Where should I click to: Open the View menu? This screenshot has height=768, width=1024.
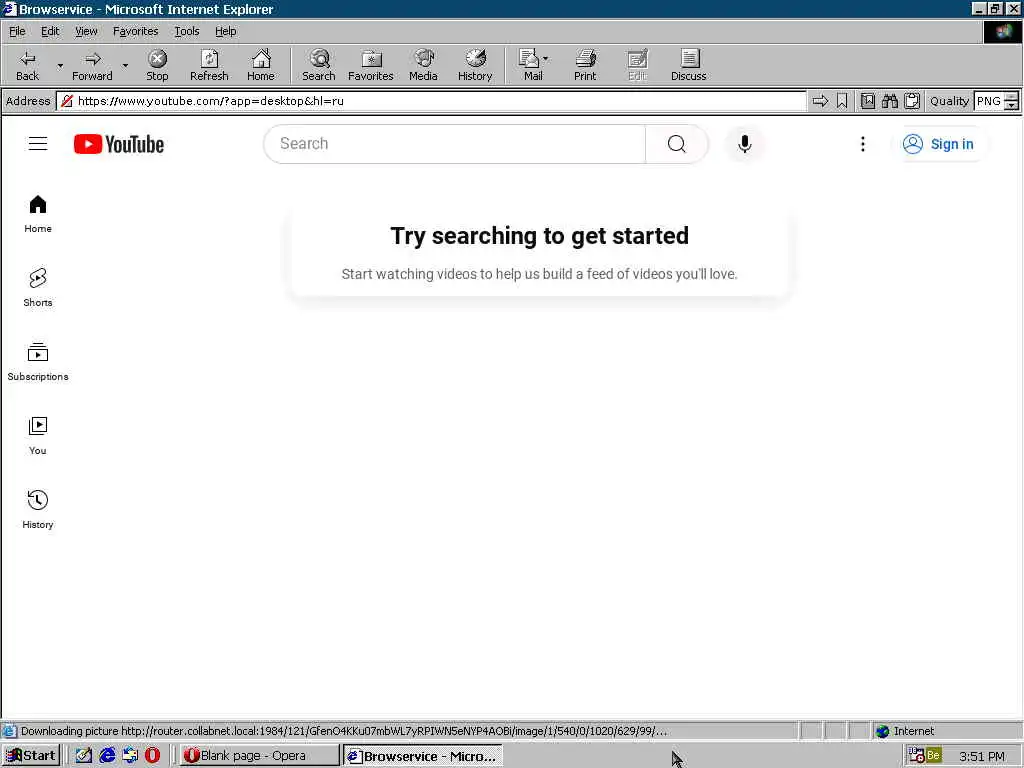coord(86,31)
